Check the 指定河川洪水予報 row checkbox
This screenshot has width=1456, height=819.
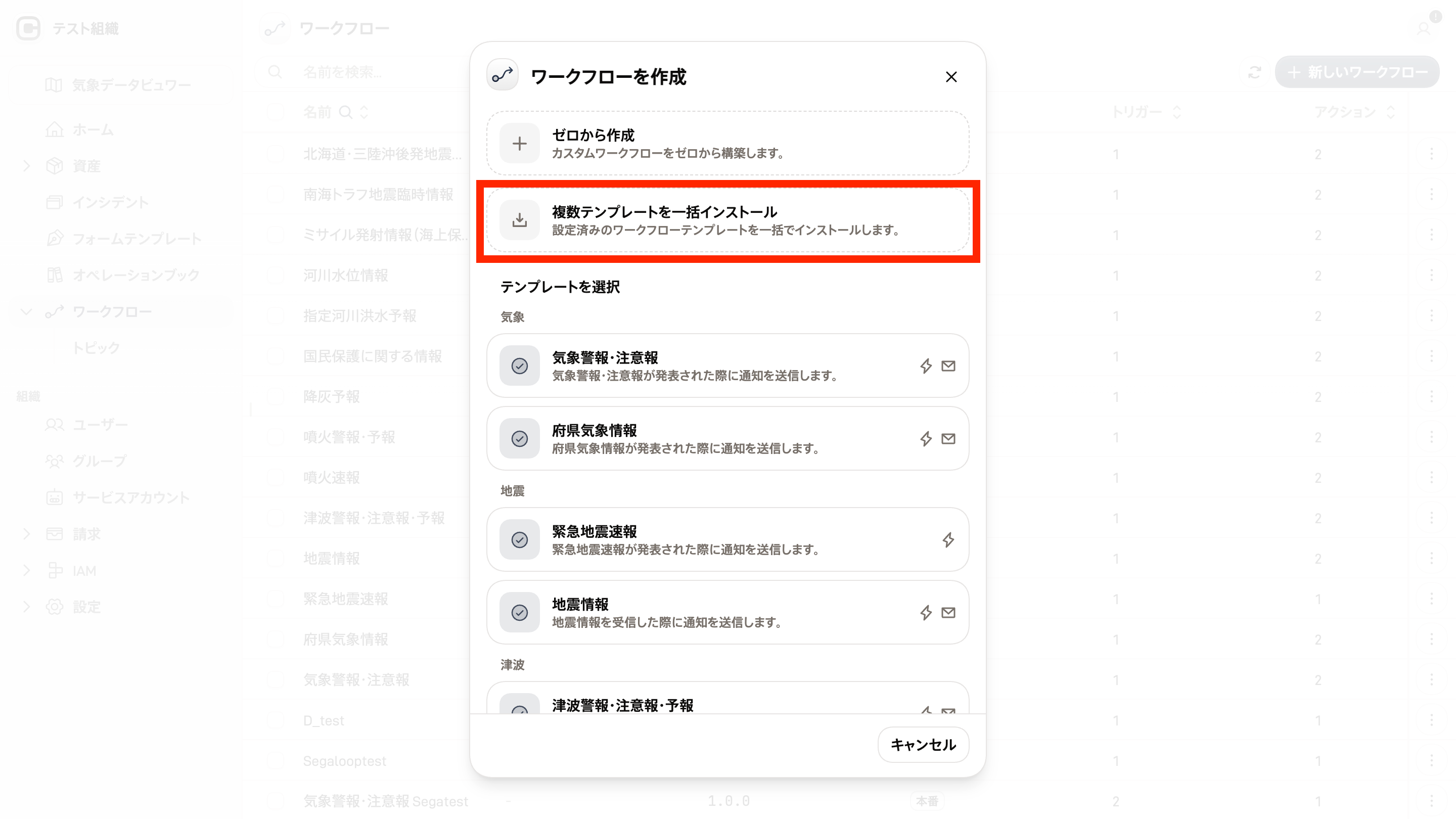275,315
